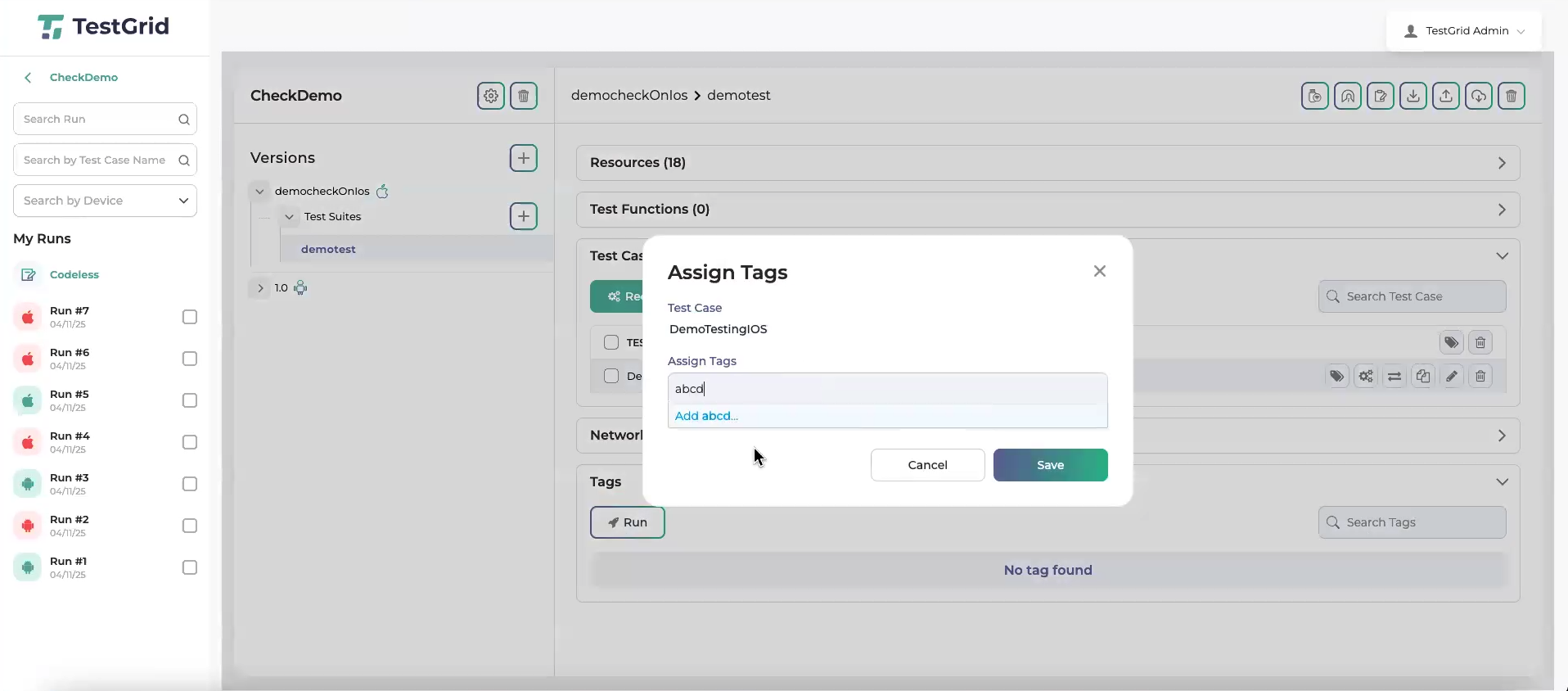Click the search icon in Search Run field
Screen dimensions: 1568x691
click(x=184, y=120)
